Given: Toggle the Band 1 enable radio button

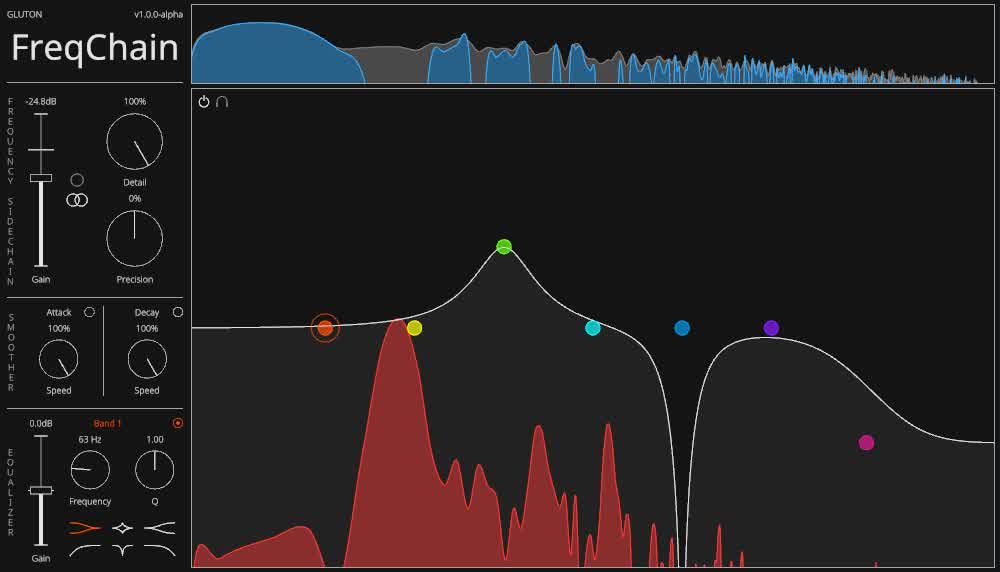Looking at the screenshot, I should [178, 423].
